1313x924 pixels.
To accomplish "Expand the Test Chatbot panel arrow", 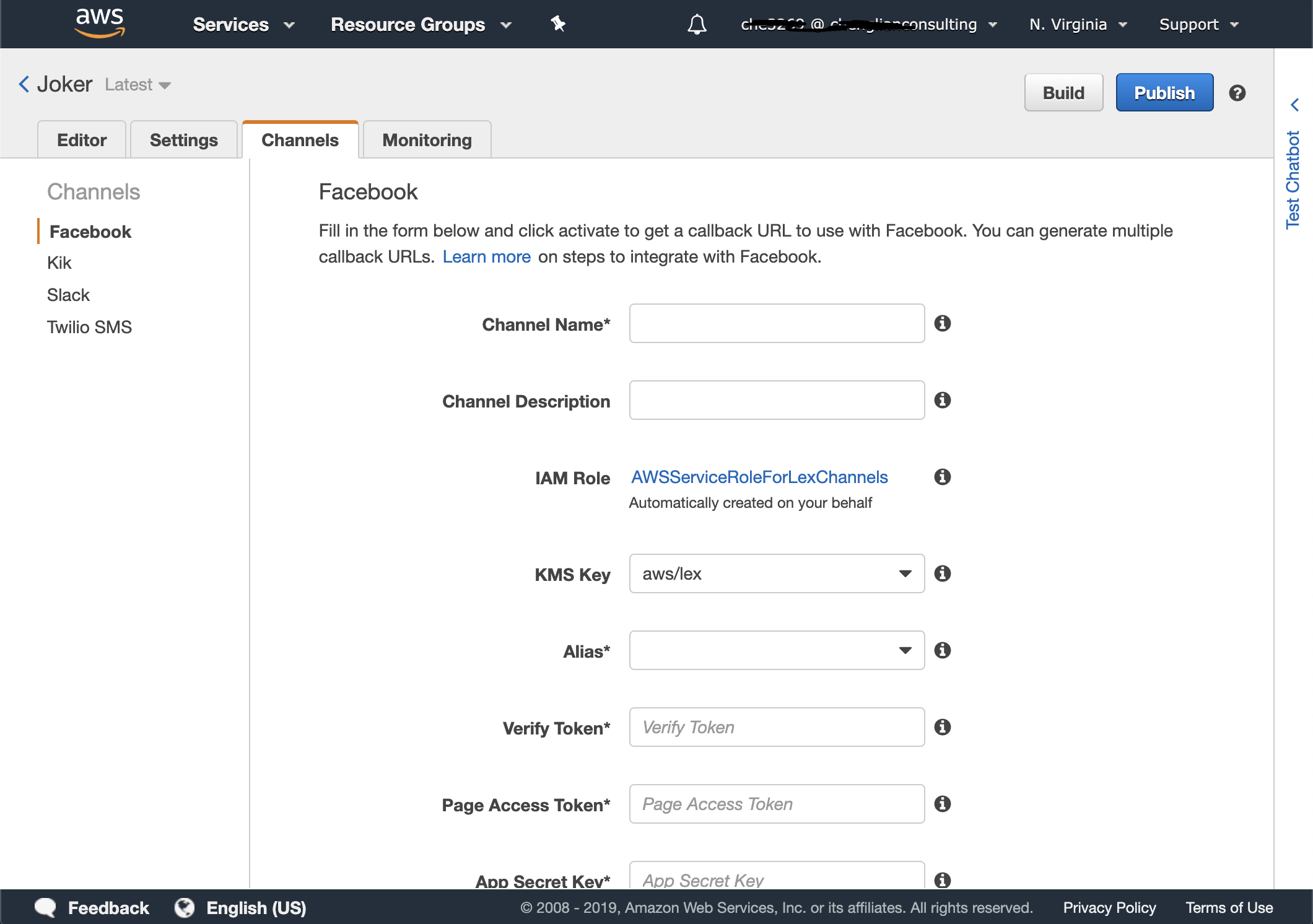I will [1294, 105].
